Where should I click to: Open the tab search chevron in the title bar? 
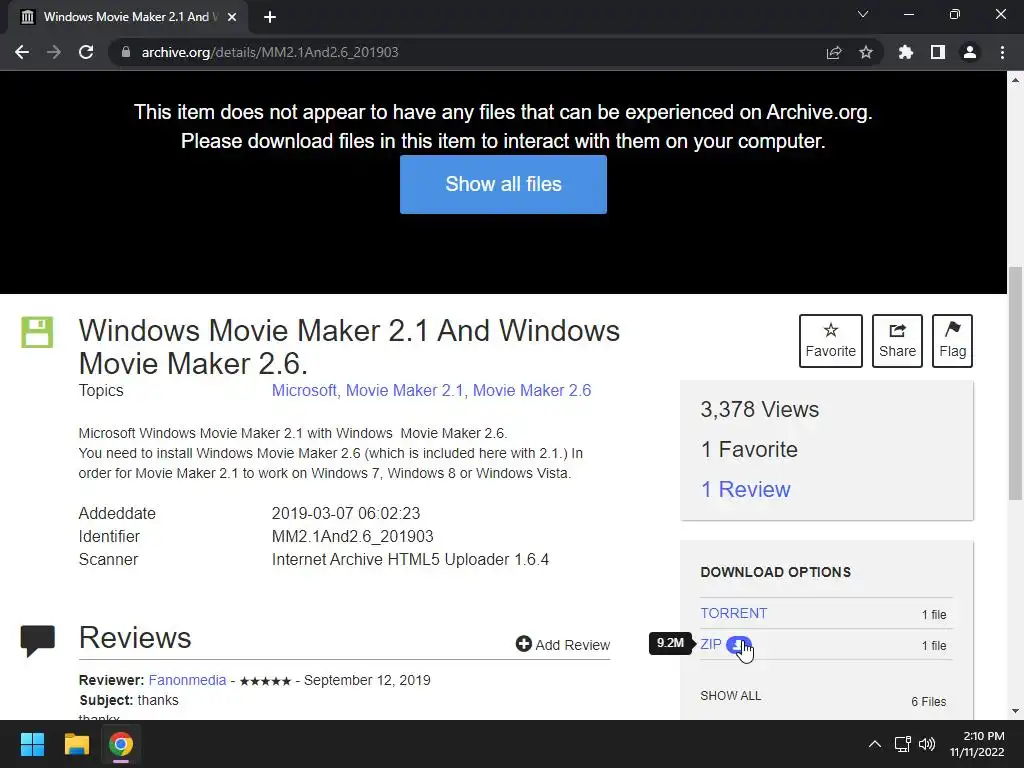863,14
